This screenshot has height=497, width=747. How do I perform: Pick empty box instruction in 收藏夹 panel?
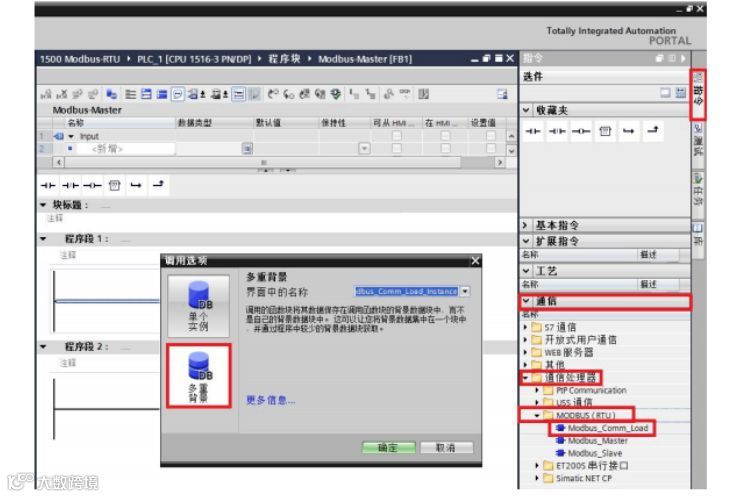pos(605,131)
